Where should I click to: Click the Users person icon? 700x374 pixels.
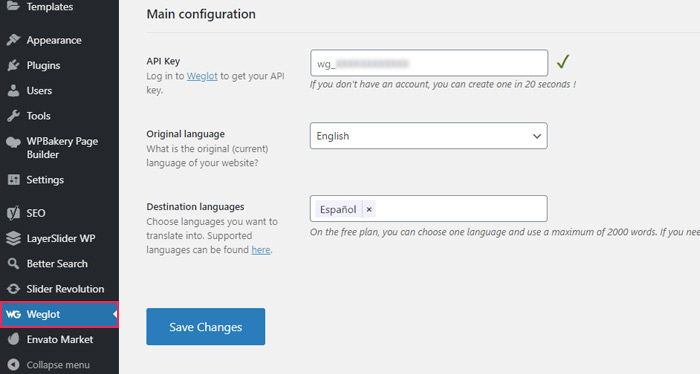point(13,91)
